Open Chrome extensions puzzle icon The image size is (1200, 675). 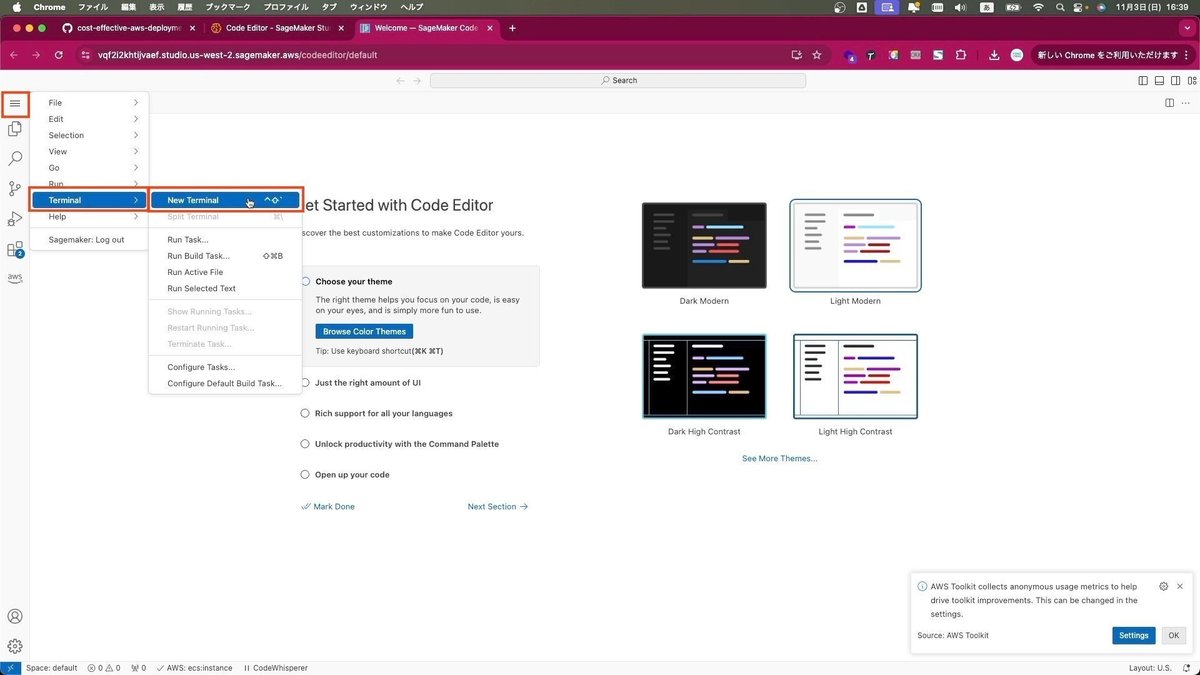click(x=961, y=55)
